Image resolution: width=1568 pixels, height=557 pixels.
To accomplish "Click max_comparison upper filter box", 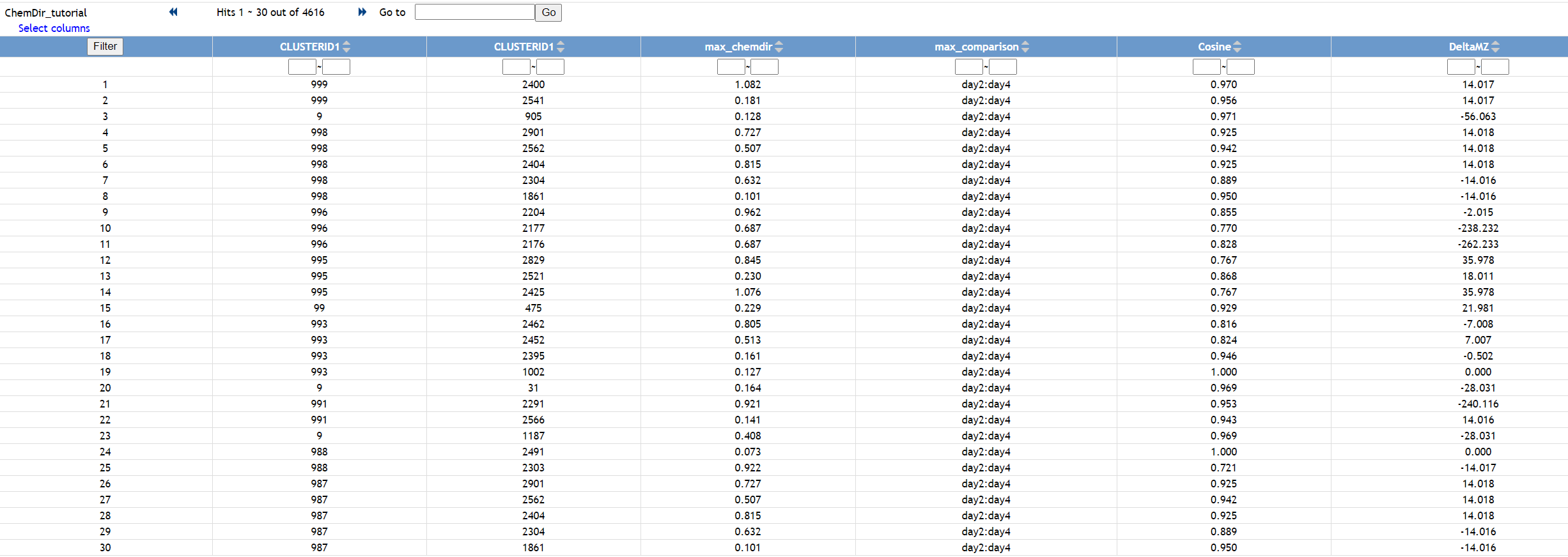I will 1003,67.
